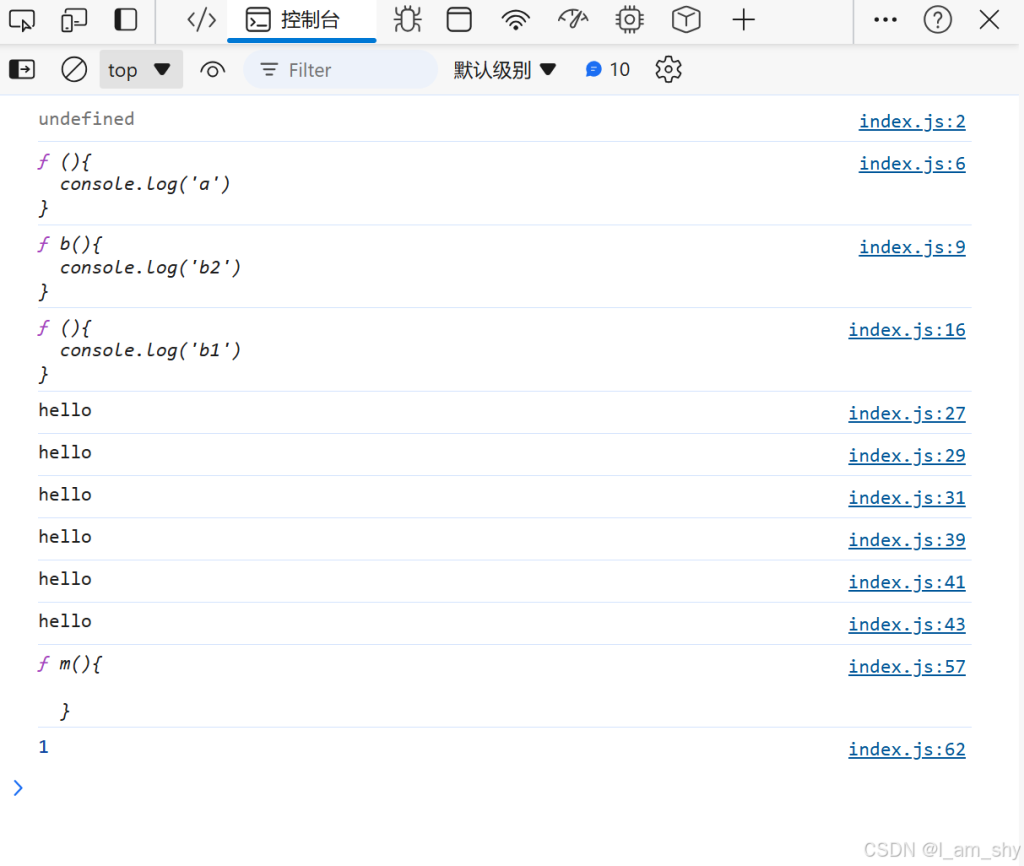Switch to the 控制台 tab
The image size is (1024, 866).
[301, 20]
